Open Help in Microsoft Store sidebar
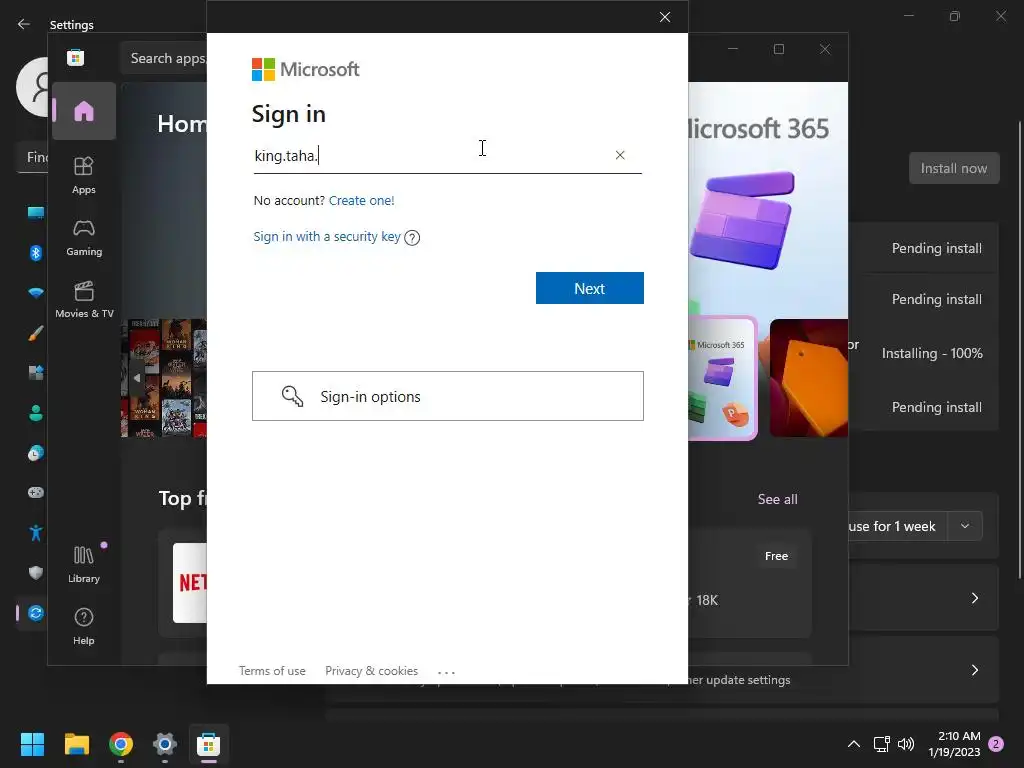The height and width of the screenshot is (768, 1024). pyautogui.click(x=84, y=626)
